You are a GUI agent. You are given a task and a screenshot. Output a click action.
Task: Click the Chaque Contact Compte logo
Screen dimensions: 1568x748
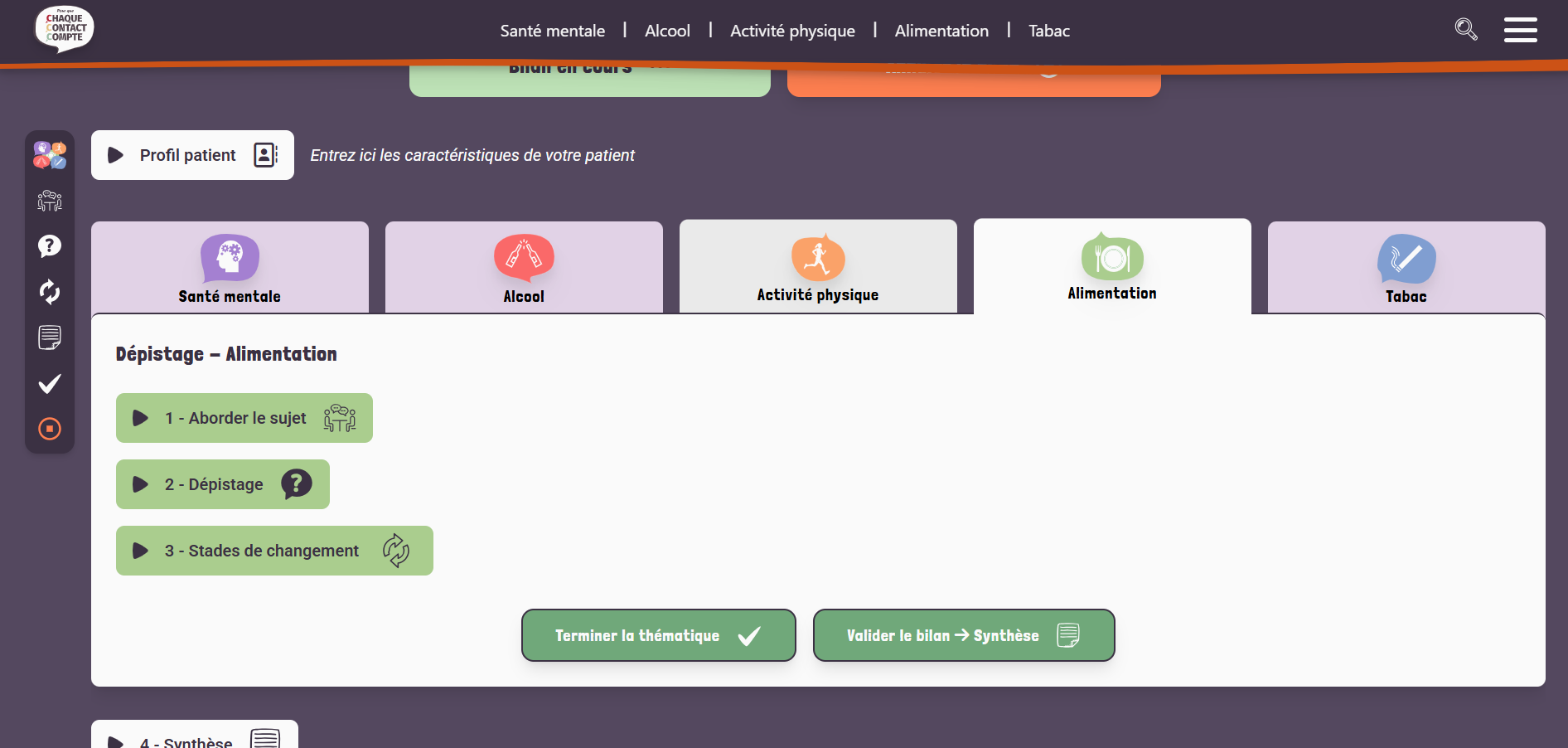[64, 28]
